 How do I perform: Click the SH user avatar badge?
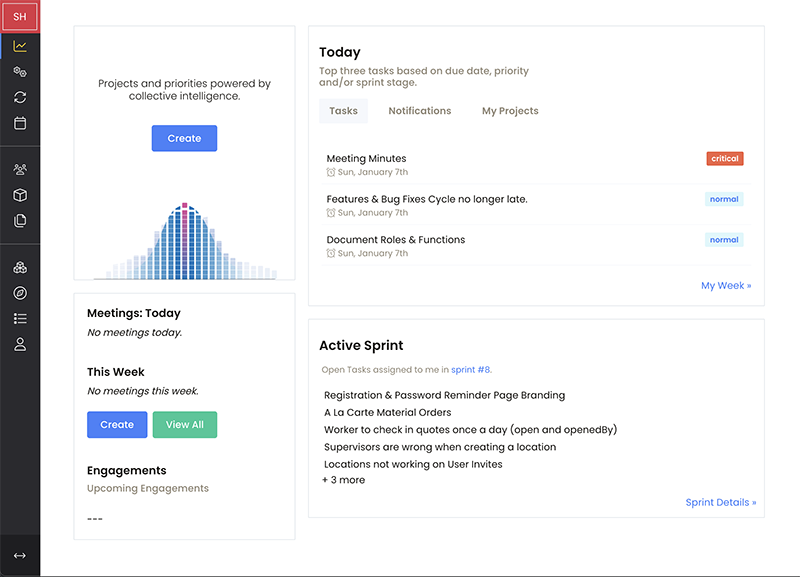point(20,16)
